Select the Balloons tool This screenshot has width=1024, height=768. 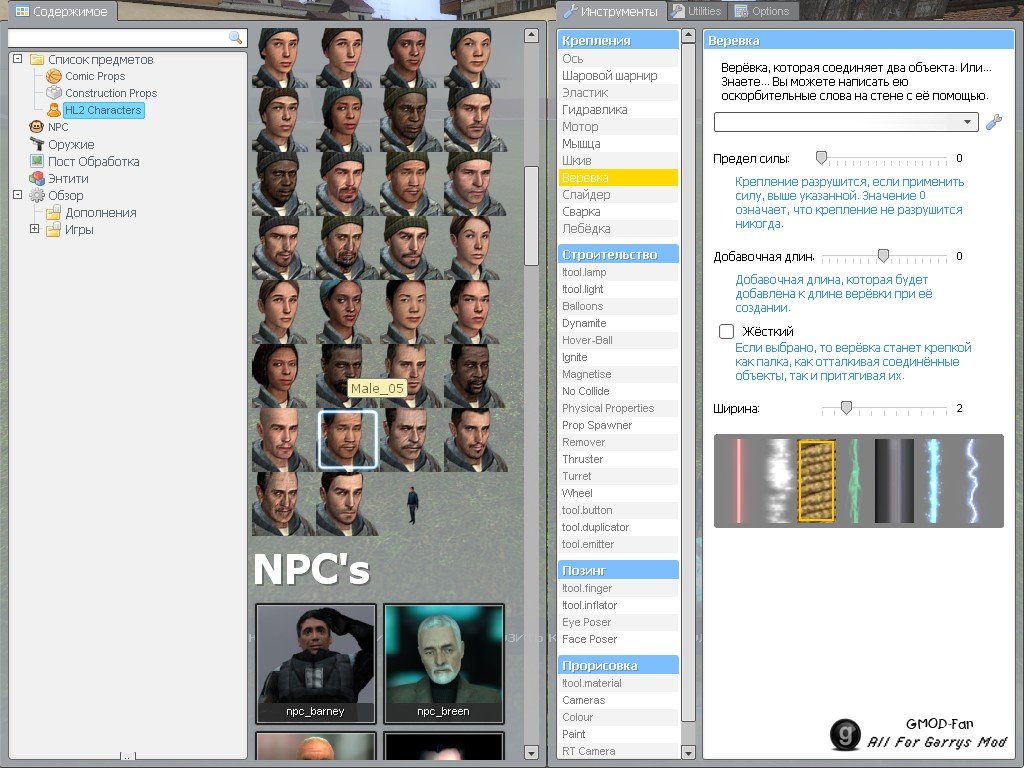click(x=618, y=306)
